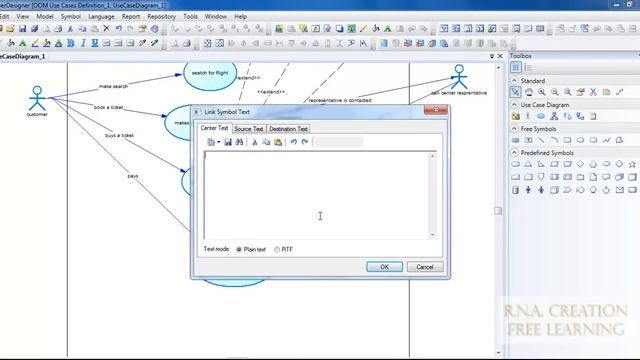Click the 'make search' link label
Viewport: 640px width, 360px height.
[x=113, y=87]
